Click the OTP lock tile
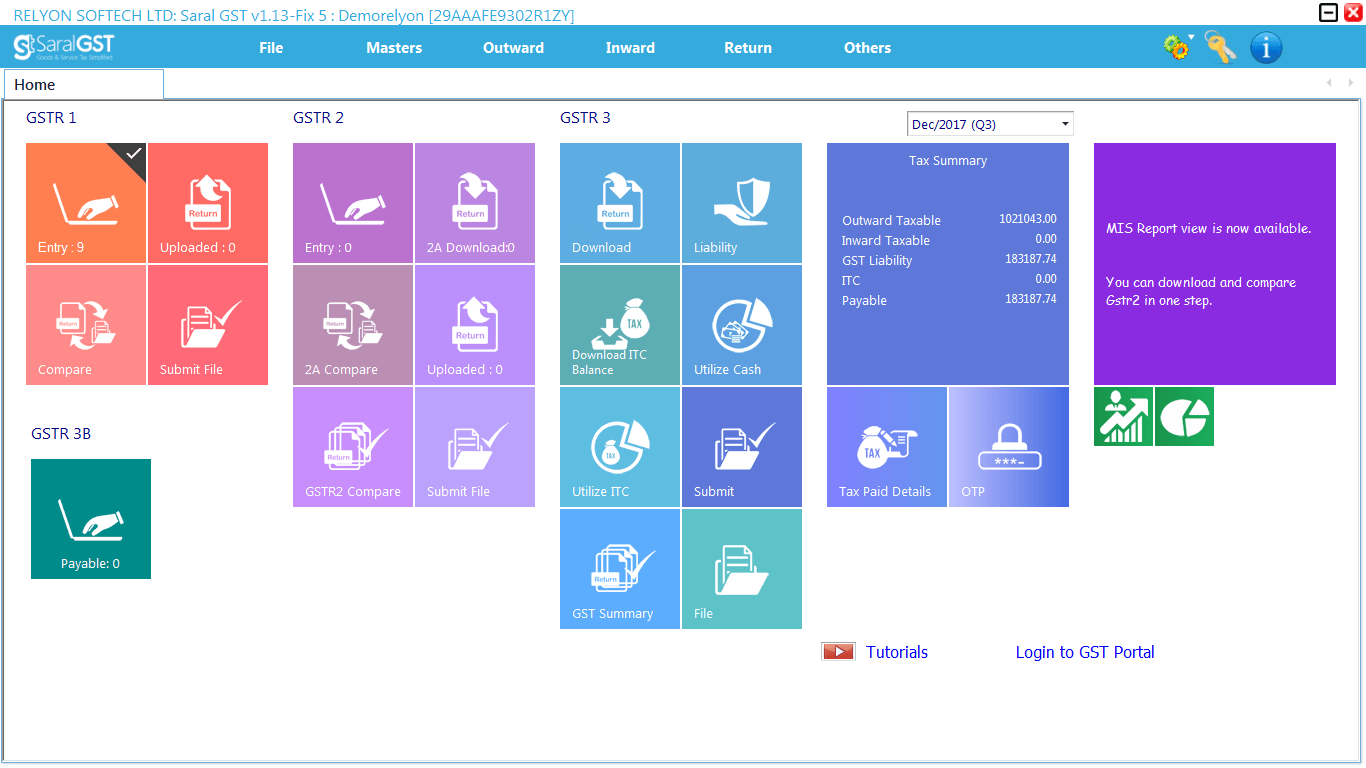This screenshot has width=1366, height=768. pos(1009,447)
